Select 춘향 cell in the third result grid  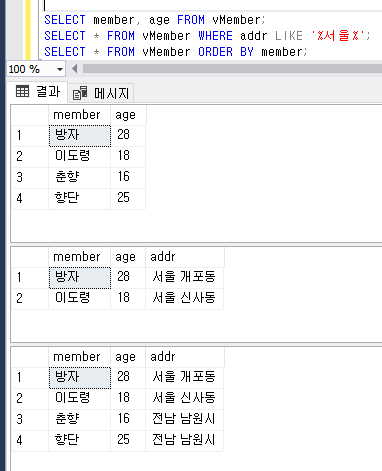pyautogui.click(x=80, y=419)
